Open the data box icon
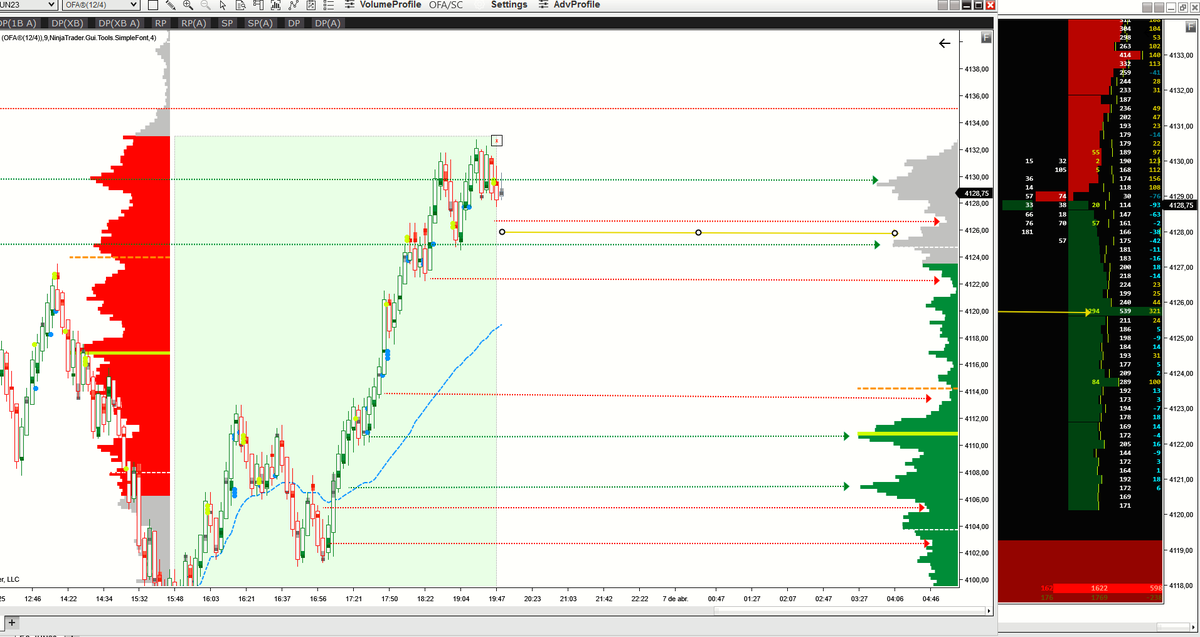The width and height of the screenshot is (1200, 637). (240, 5)
